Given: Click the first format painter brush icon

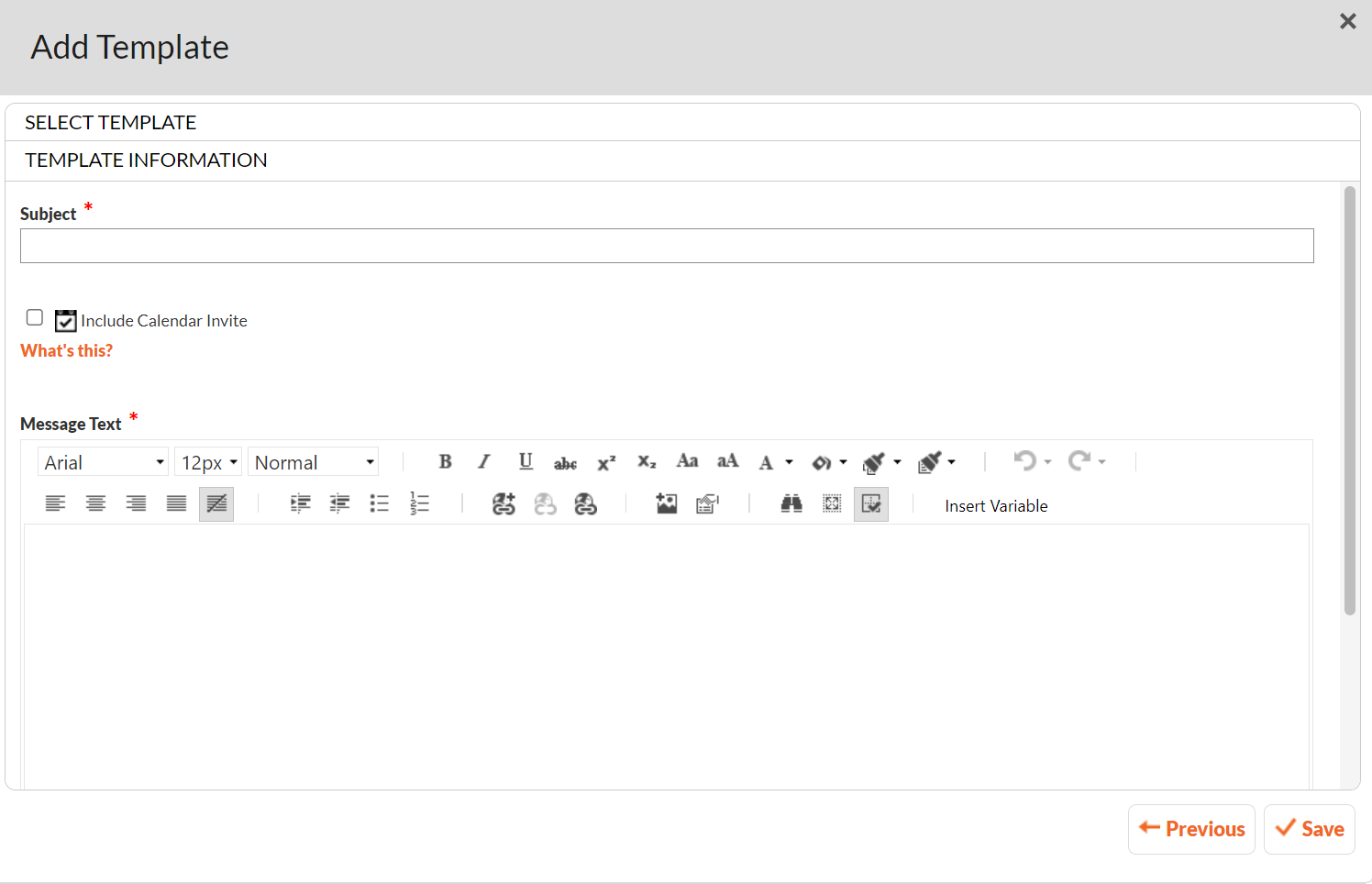Looking at the screenshot, I should coord(874,462).
